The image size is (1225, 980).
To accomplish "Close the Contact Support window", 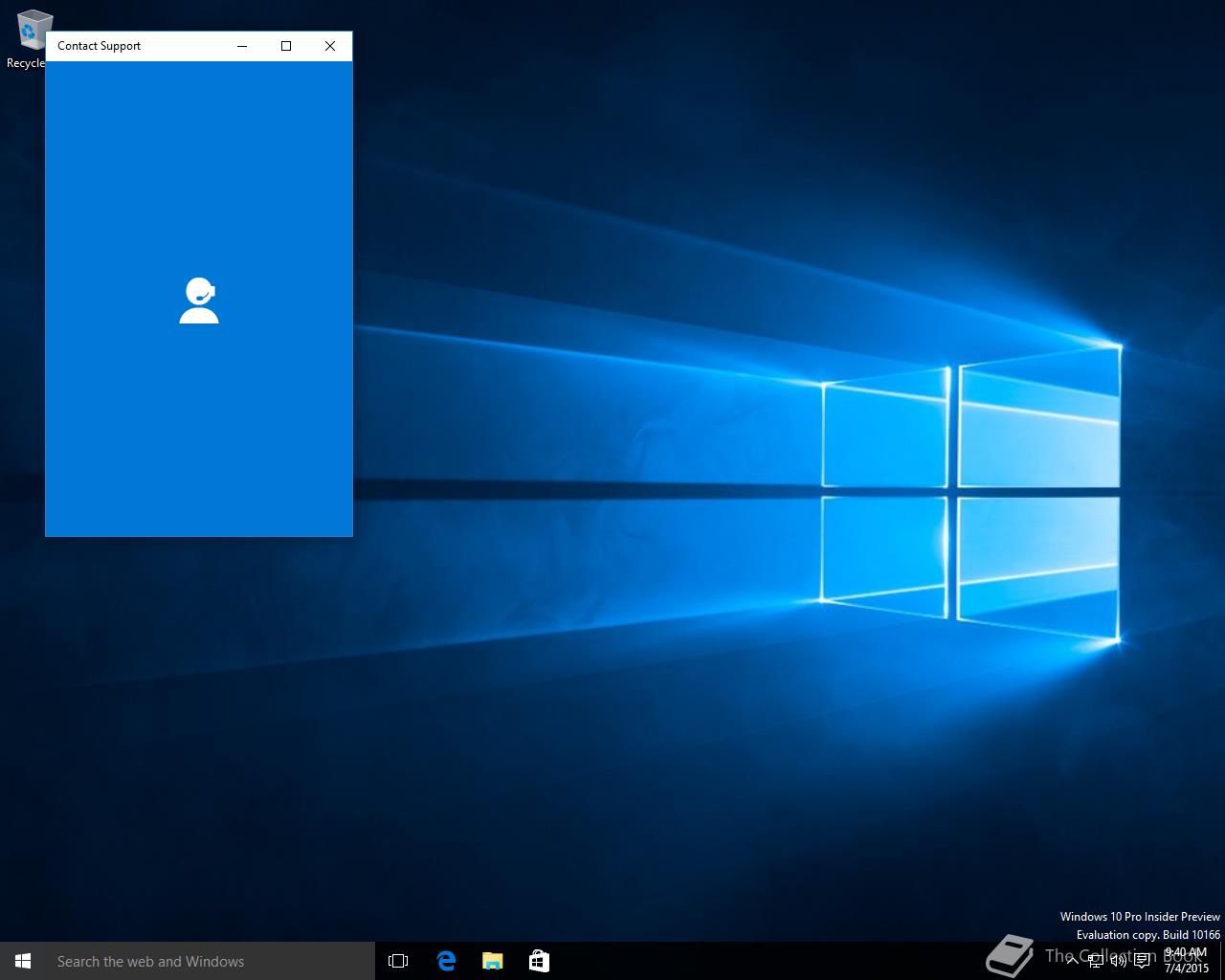I will (330, 46).
